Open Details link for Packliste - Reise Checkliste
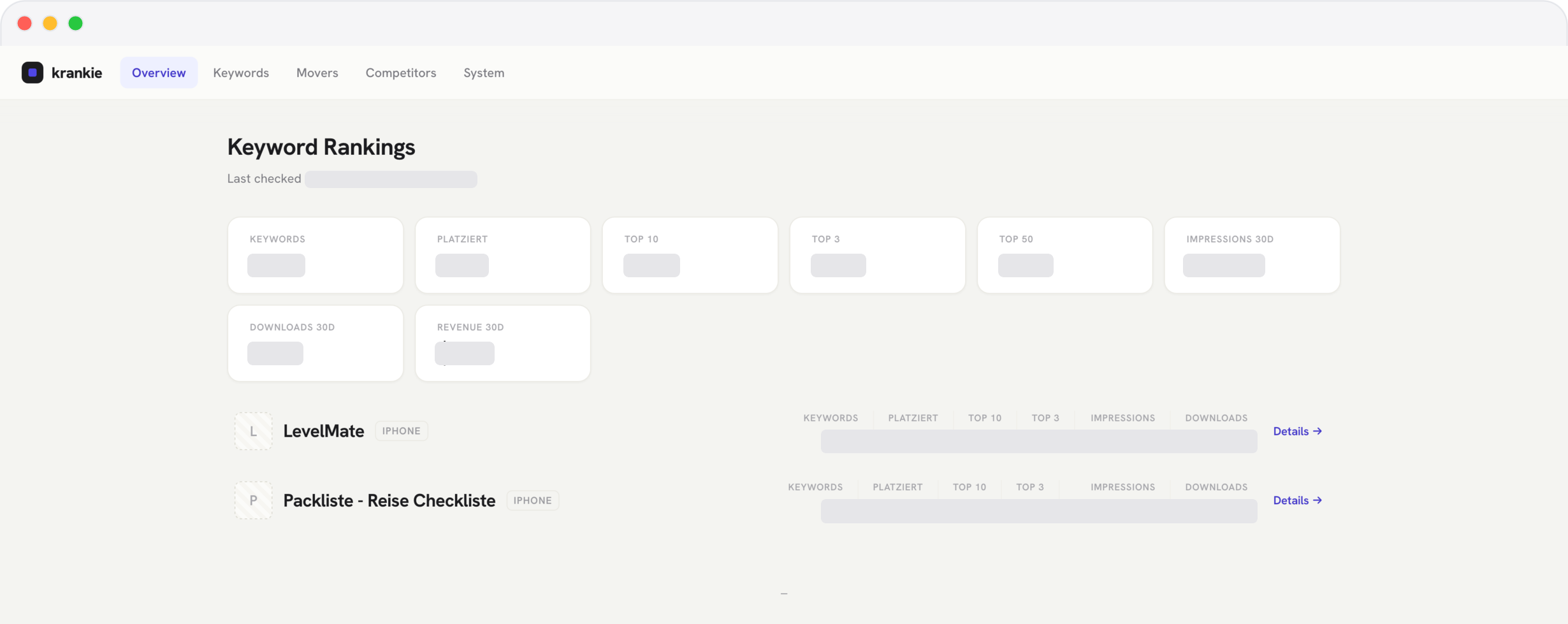Viewport: 1568px width, 624px height. tap(1298, 500)
